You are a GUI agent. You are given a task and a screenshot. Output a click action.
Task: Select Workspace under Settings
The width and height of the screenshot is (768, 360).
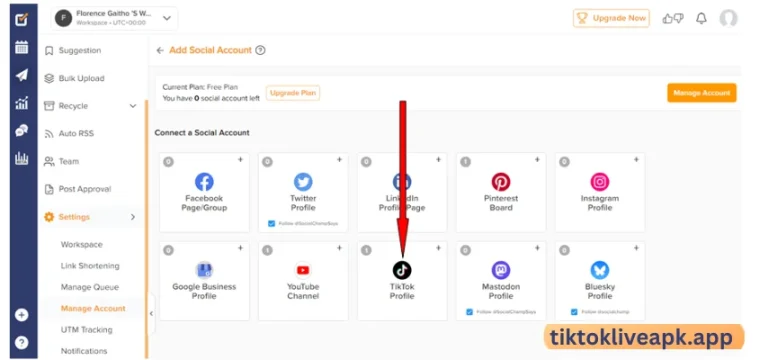81,244
